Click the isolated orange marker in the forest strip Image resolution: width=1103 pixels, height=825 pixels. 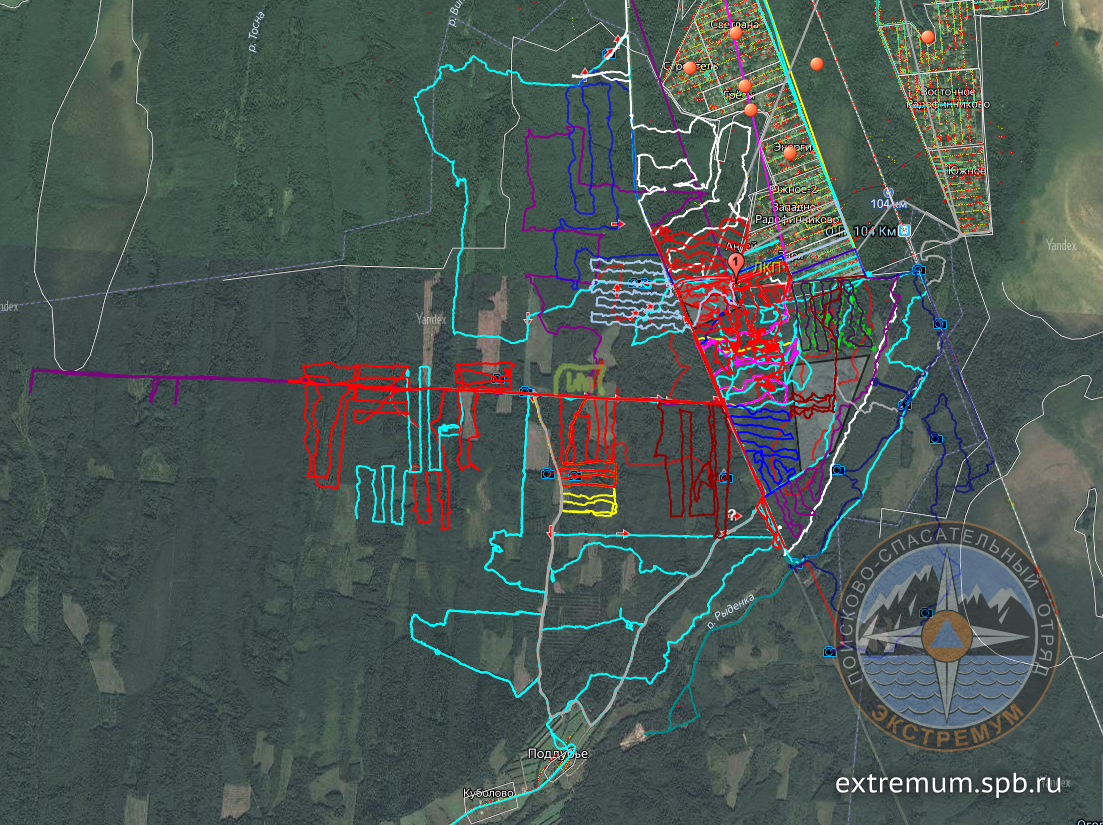[817, 64]
